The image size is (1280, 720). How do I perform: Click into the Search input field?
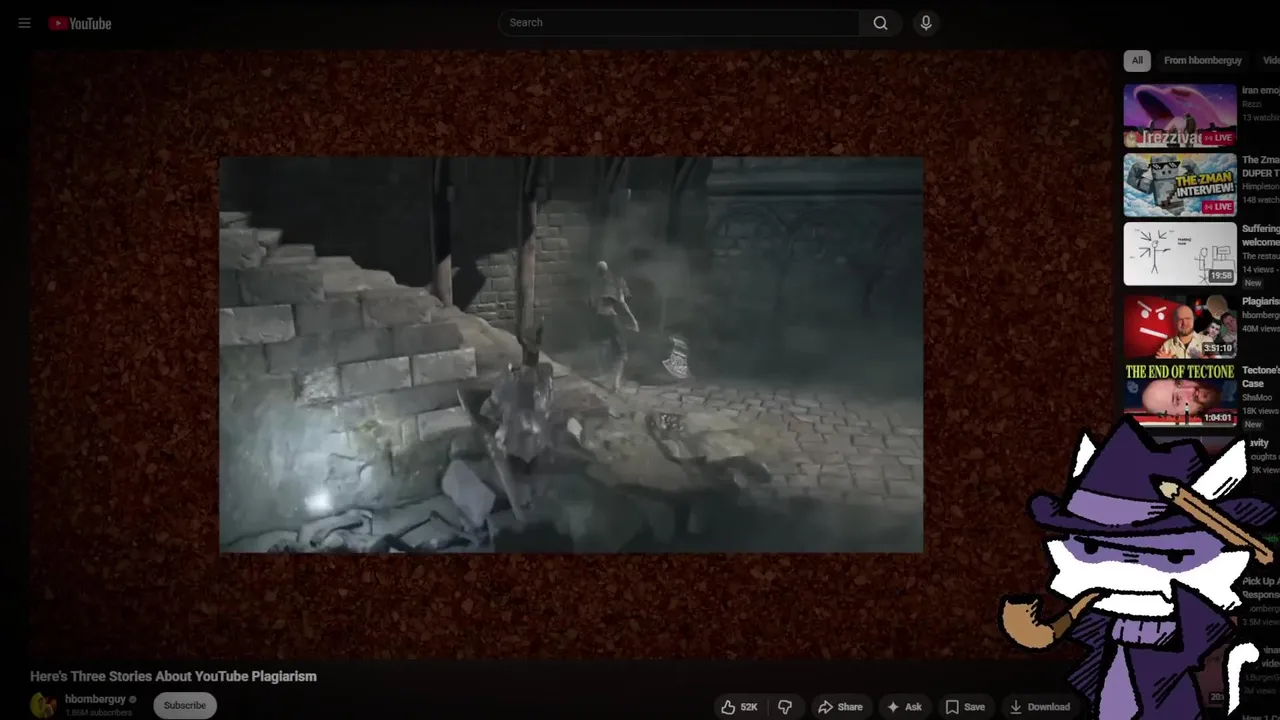click(x=679, y=23)
